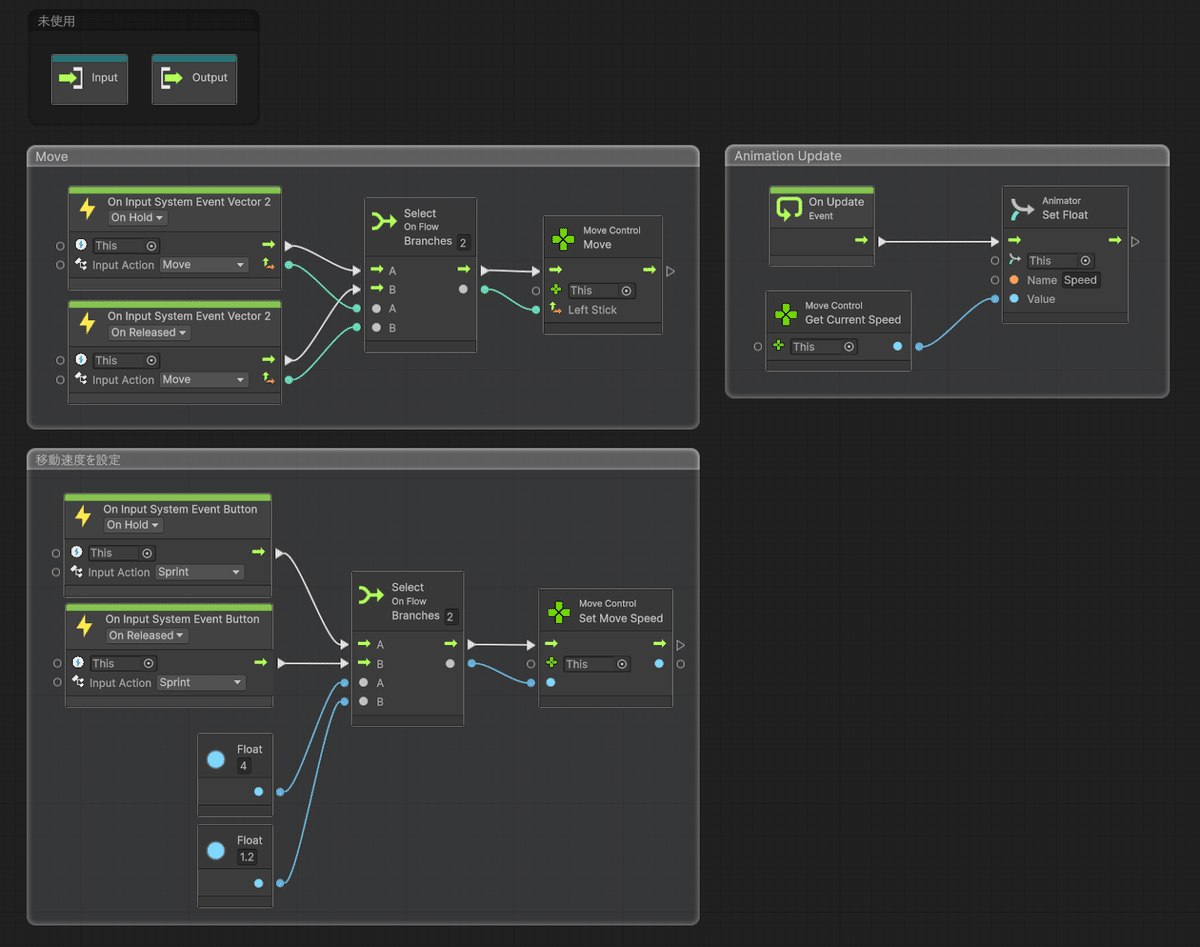Screen dimensions: 1200x947
Task: Click This target field in Animator Set Float node
Action: tap(1060, 261)
